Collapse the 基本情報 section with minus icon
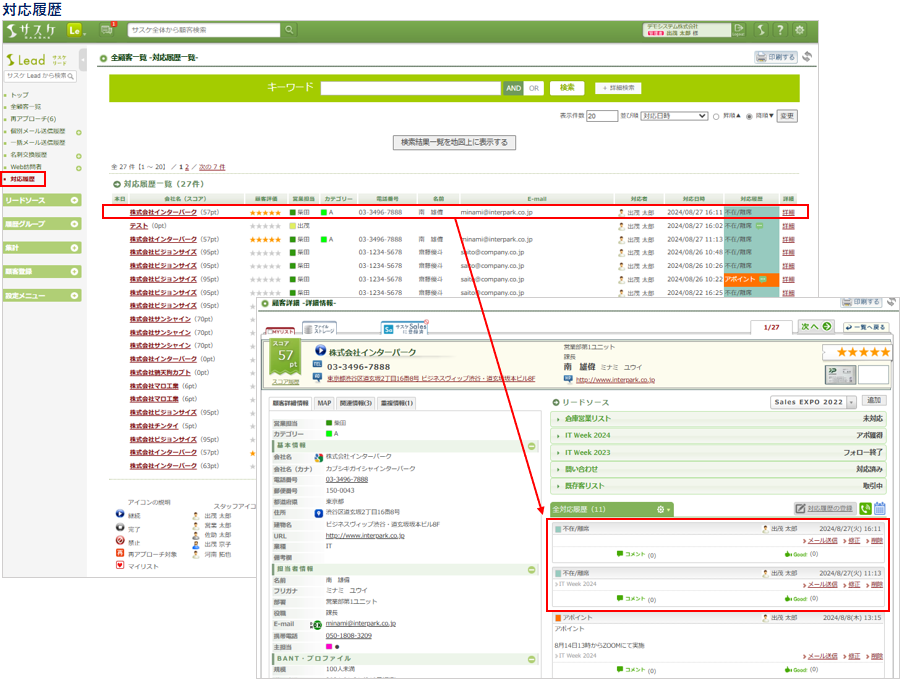902x682 pixels. click(532, 446)
